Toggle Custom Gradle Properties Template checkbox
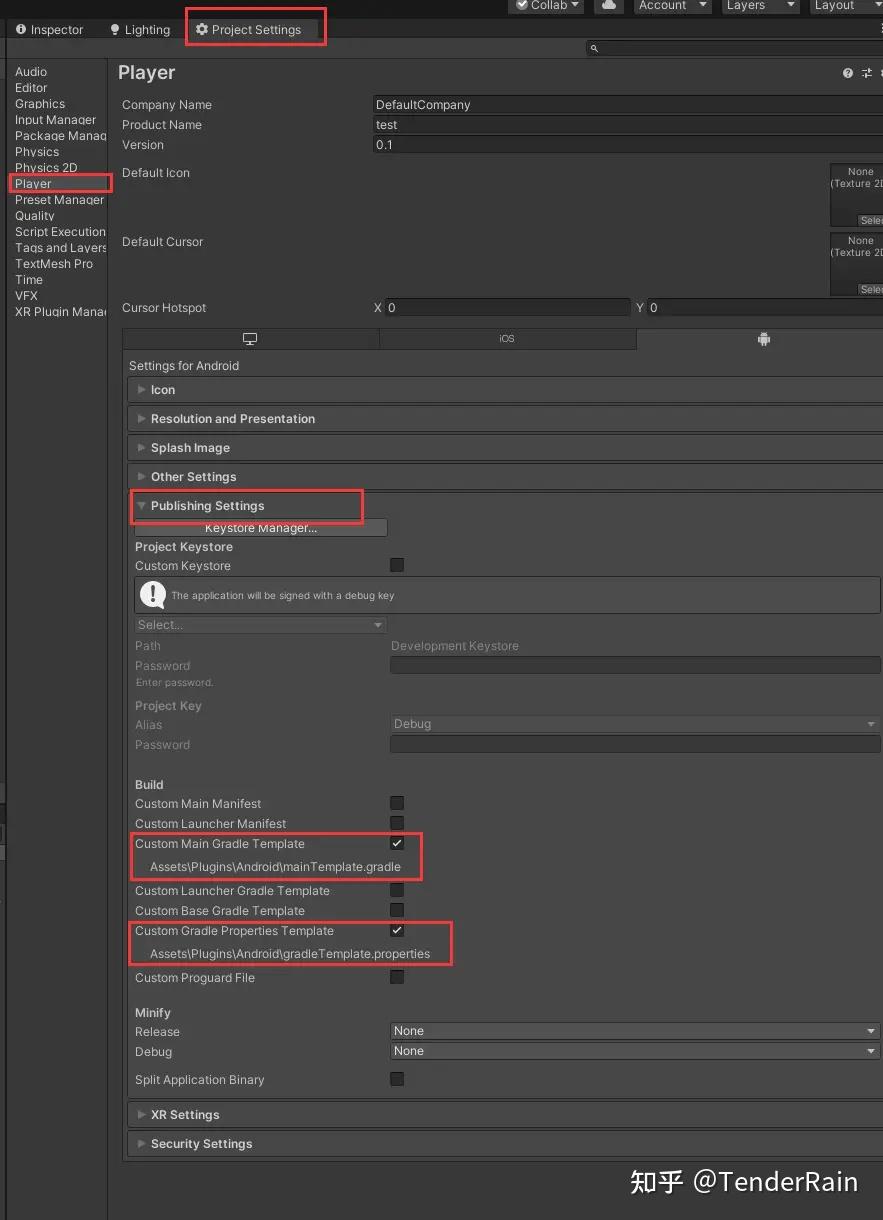The image size is (883, 1220). [x=397, y=931]
